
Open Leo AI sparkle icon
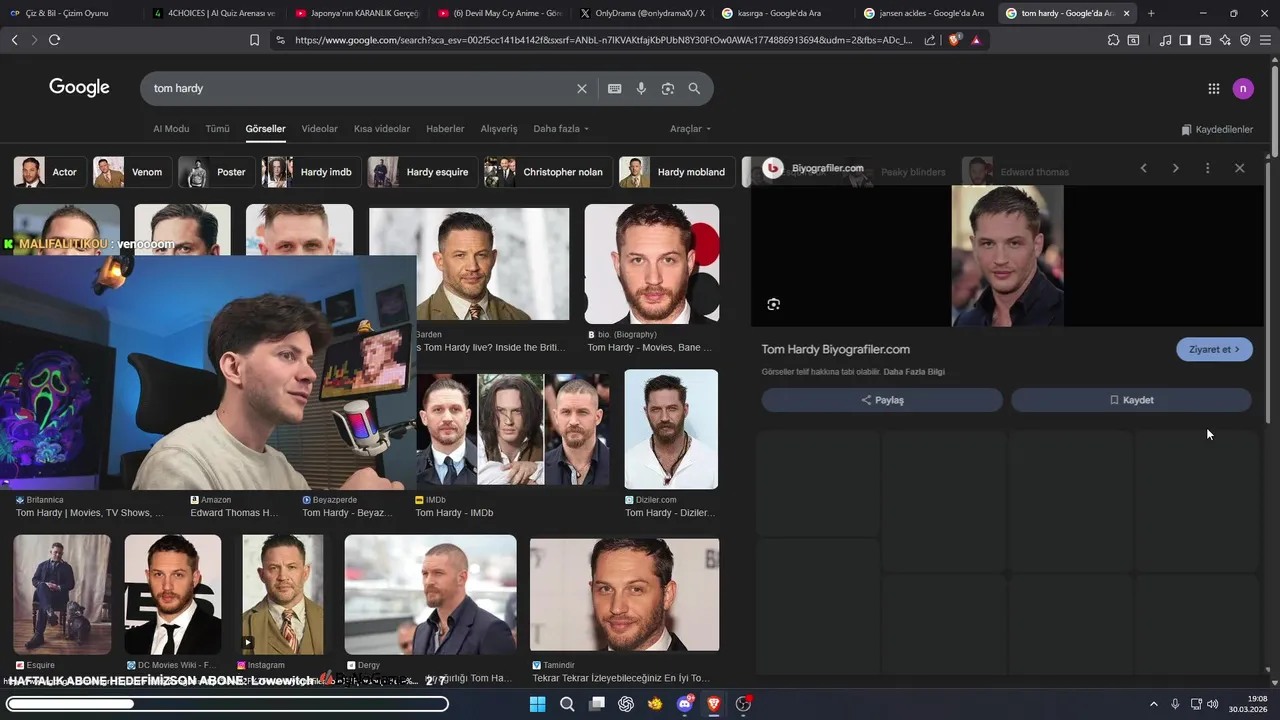(1225, 40)
